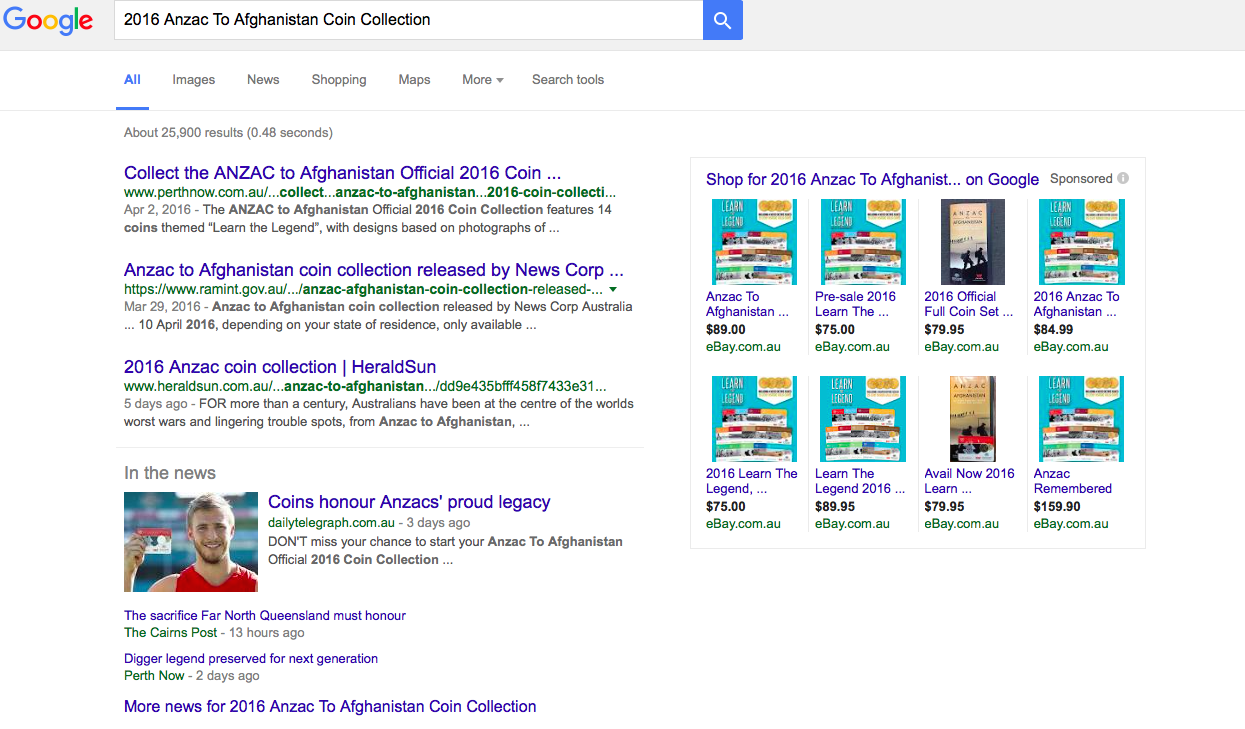Open the Shopping tab
Image resolution: width=1245 pixels, height=729 pixels.
pyautogui.click(x=339, y=80)
